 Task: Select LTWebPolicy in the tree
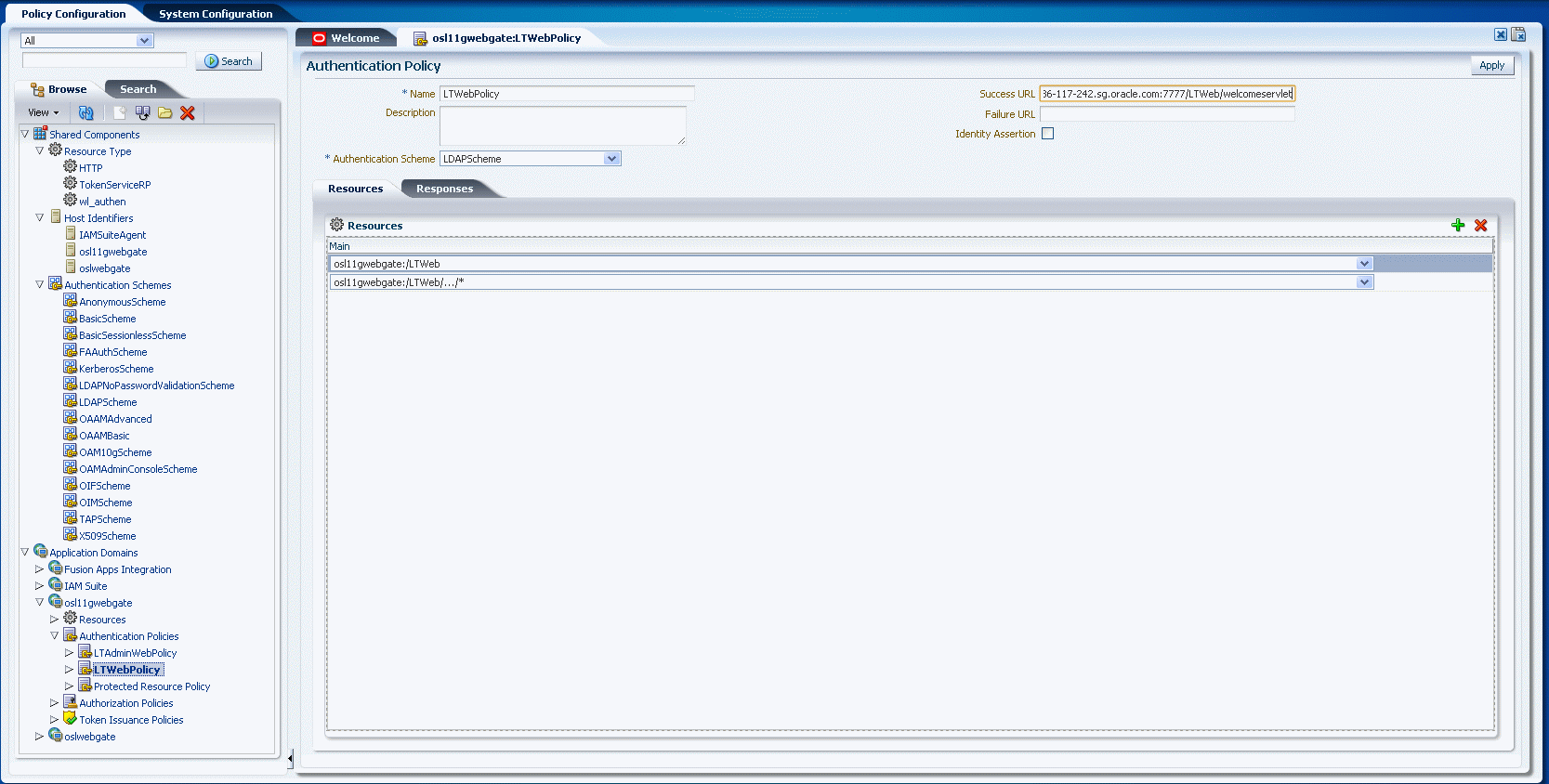pos(127,670)
